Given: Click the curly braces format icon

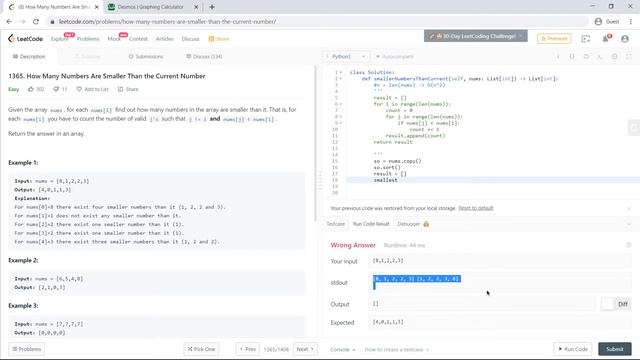Looking at the screenshot, I should pyautogui.click(x=572, y=56).
